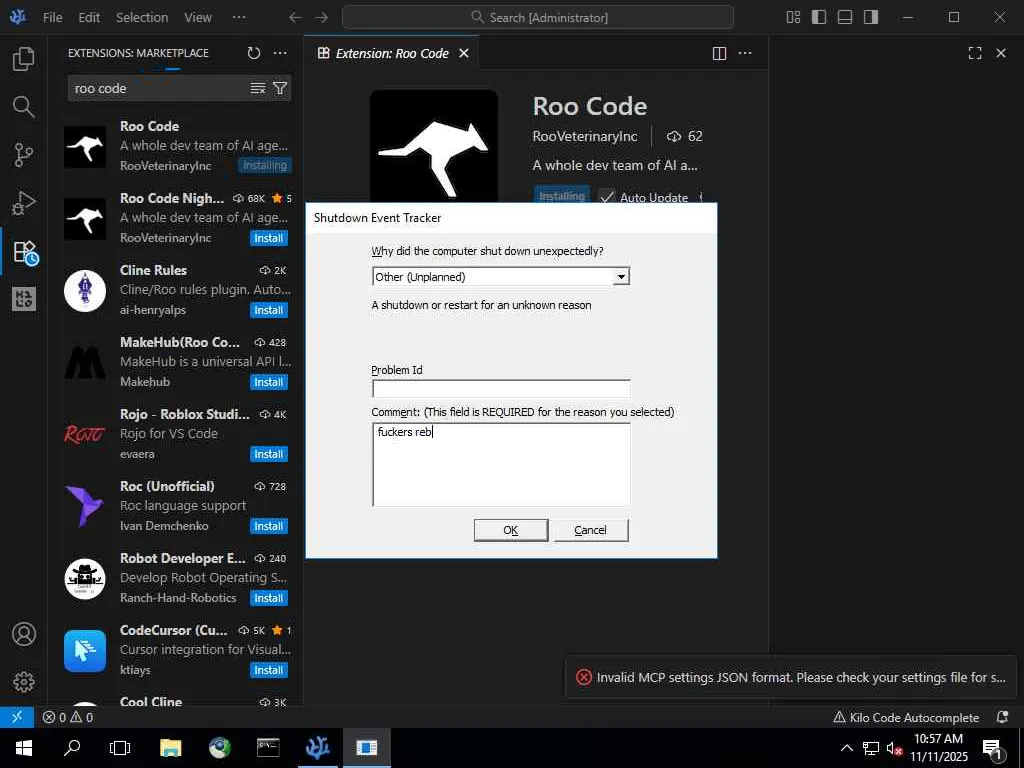
Task: Open Task View on the taskbar
Action: [x=120, y=748]
